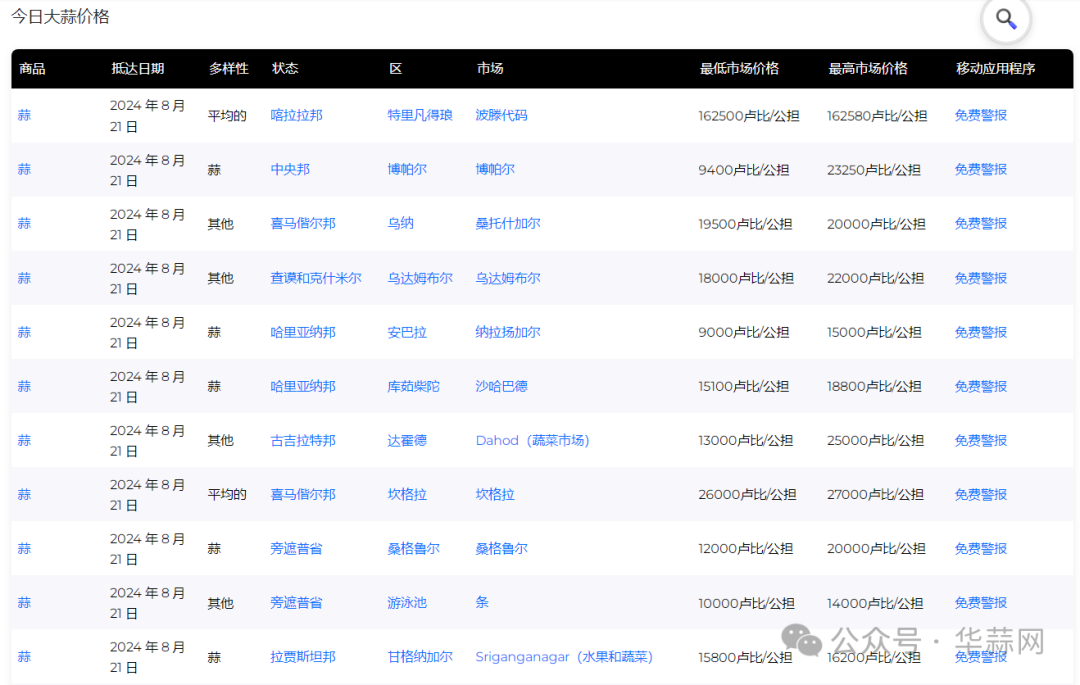1080x685 pixels.
Task: Click the 抵达日期 column header
Action: (138, 69)
